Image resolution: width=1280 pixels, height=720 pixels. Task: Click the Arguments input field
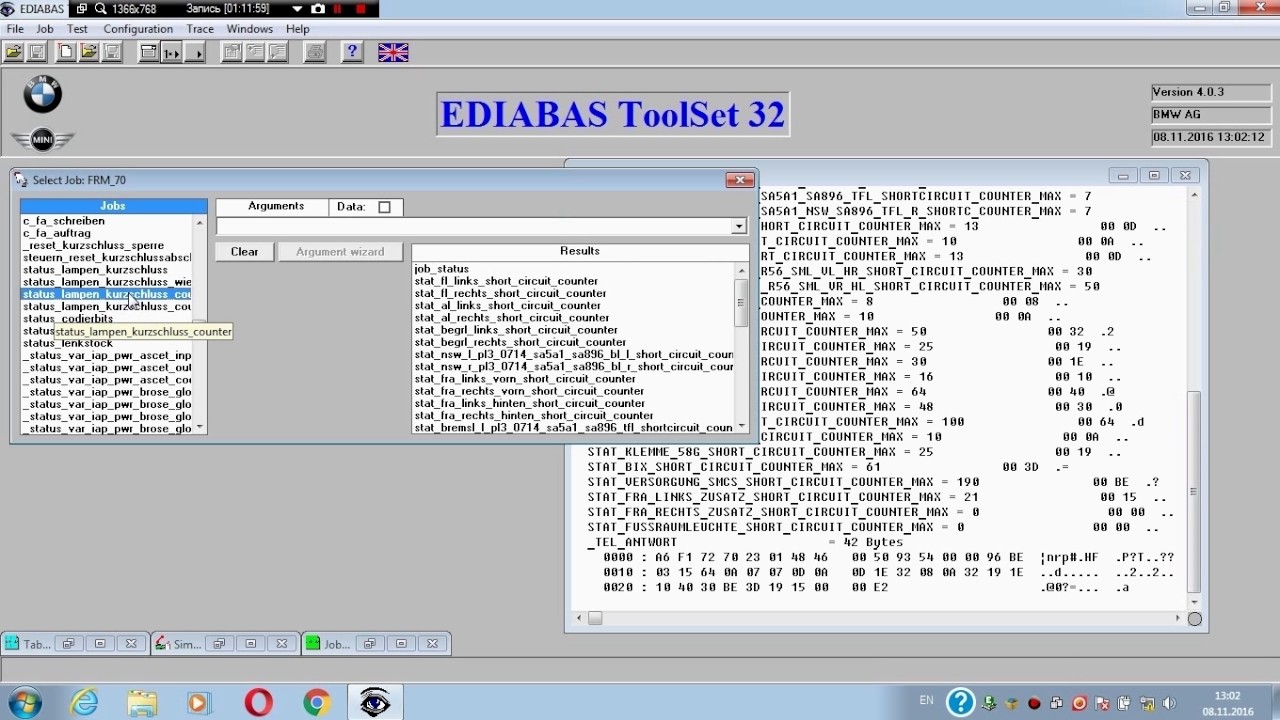475,226
